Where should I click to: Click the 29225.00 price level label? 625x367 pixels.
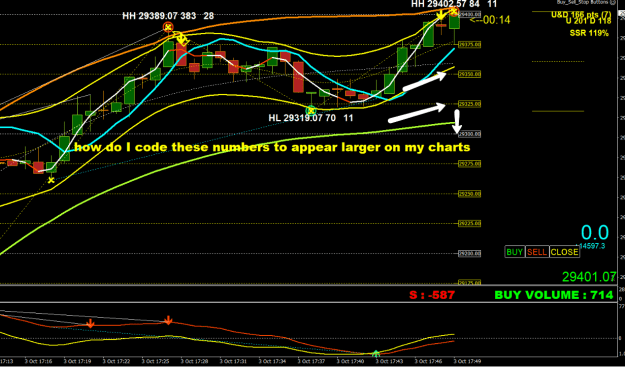pyautogui.click(x=470, y=224)
